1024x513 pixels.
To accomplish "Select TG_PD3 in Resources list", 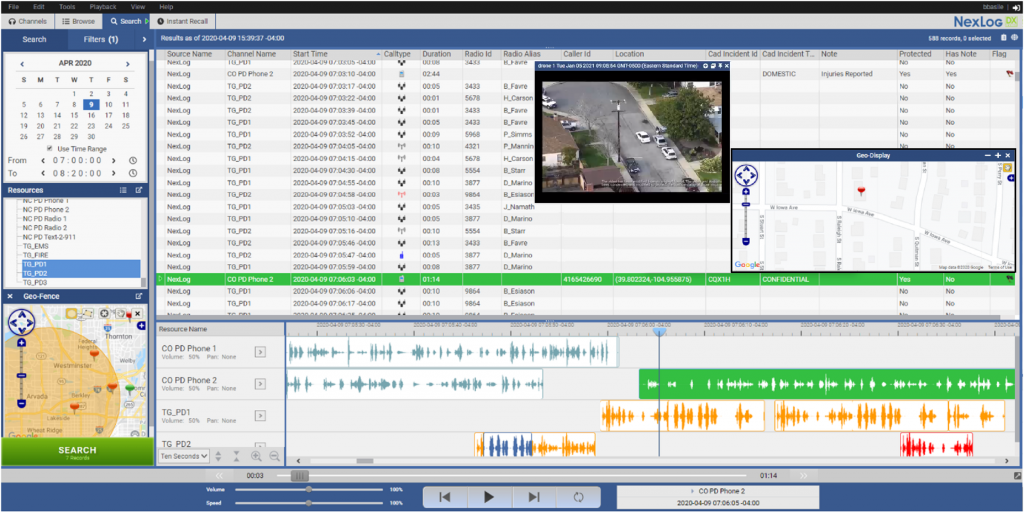I will [x=35, y=283].
